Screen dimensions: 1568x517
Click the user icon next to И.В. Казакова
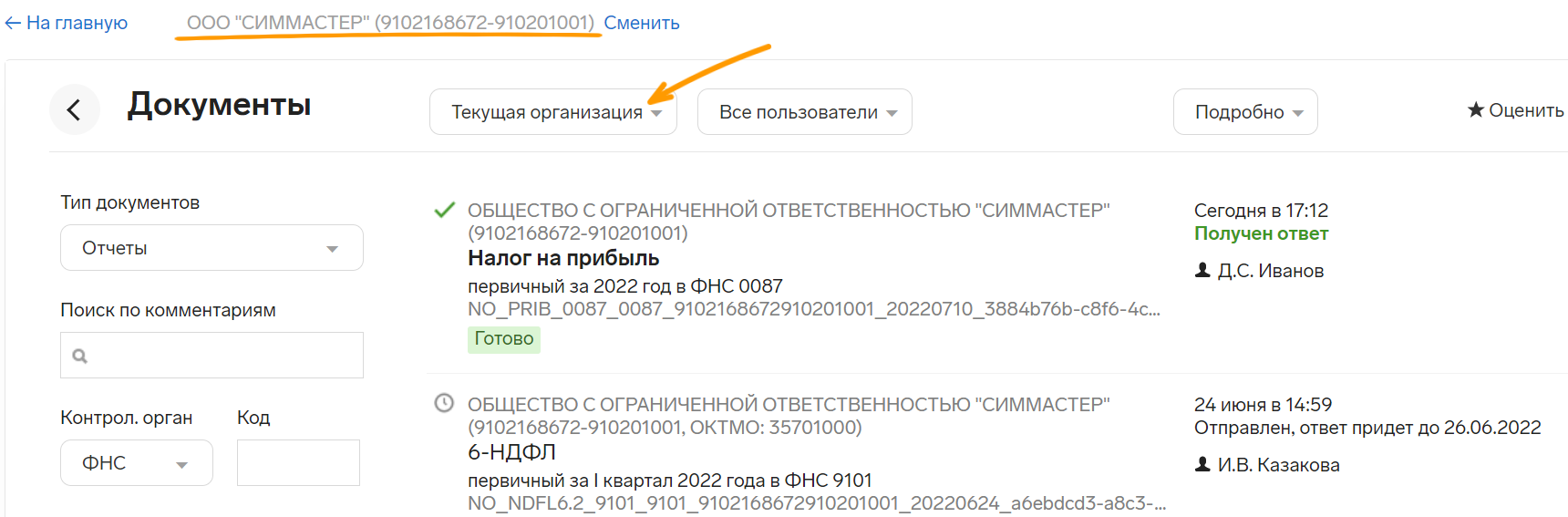1202,464
